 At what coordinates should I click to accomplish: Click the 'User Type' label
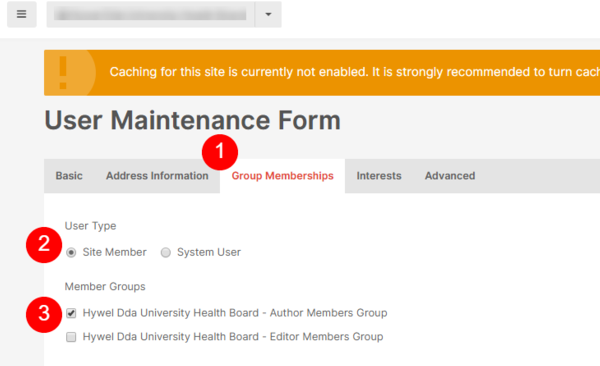[90, 226]
